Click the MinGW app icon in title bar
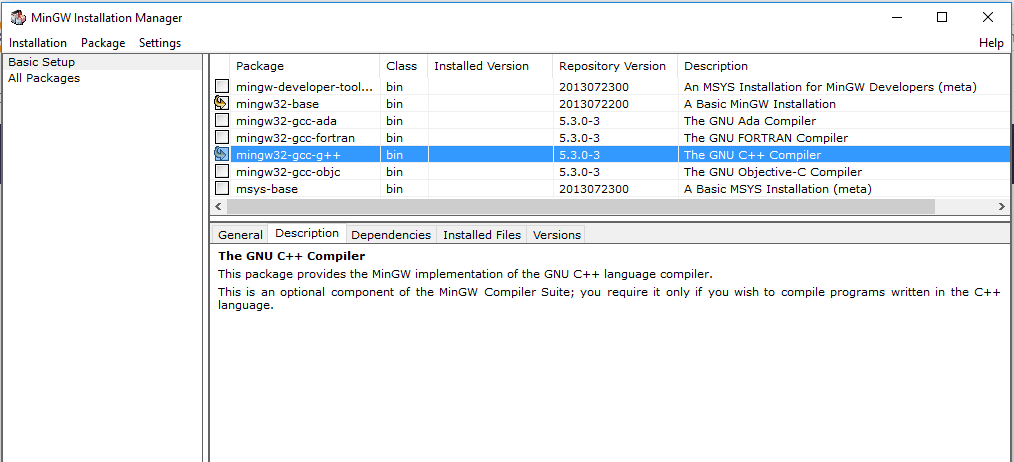Screen dimensions: 1014x462 pos(17,18)
